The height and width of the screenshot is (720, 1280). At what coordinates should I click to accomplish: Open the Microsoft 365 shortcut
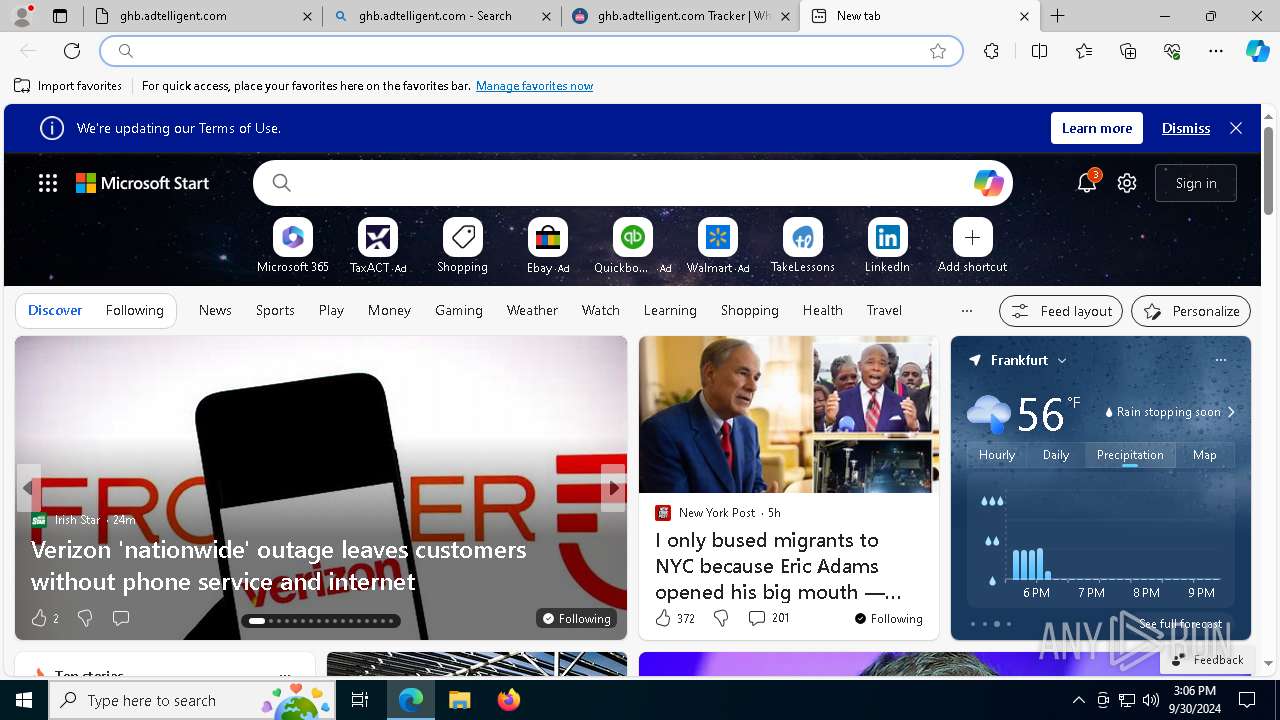click(x=293, y=246)
